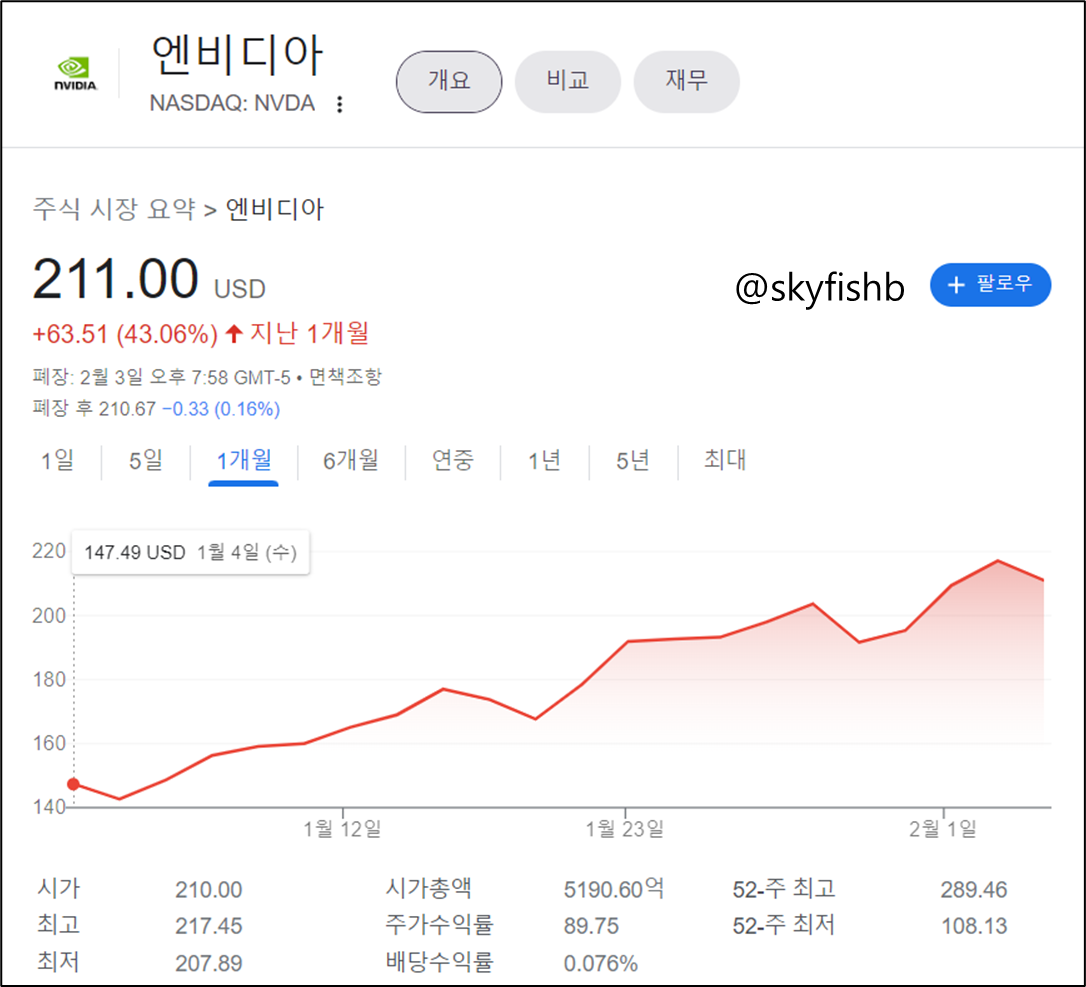Viewport: 1086px width, 987px height.
Task: Select the 1개월 chart range
Action: click(x=243, y=462)
